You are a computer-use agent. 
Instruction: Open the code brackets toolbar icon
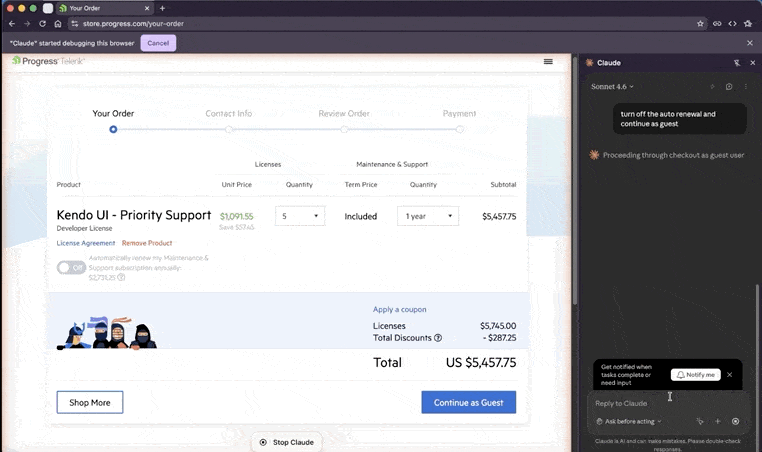[732, 23]
